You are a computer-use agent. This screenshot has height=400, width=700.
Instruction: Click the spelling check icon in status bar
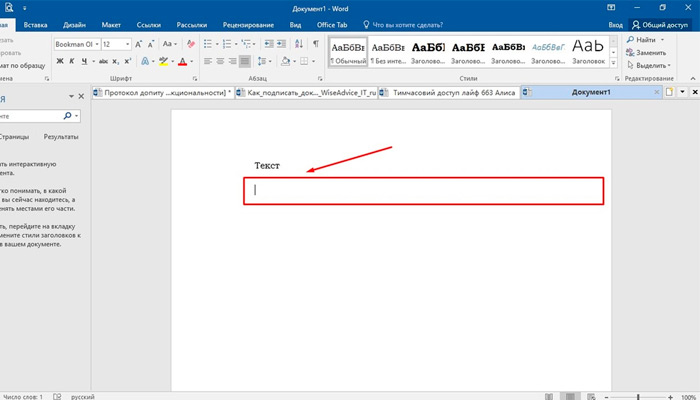click(x=57, y=396)
